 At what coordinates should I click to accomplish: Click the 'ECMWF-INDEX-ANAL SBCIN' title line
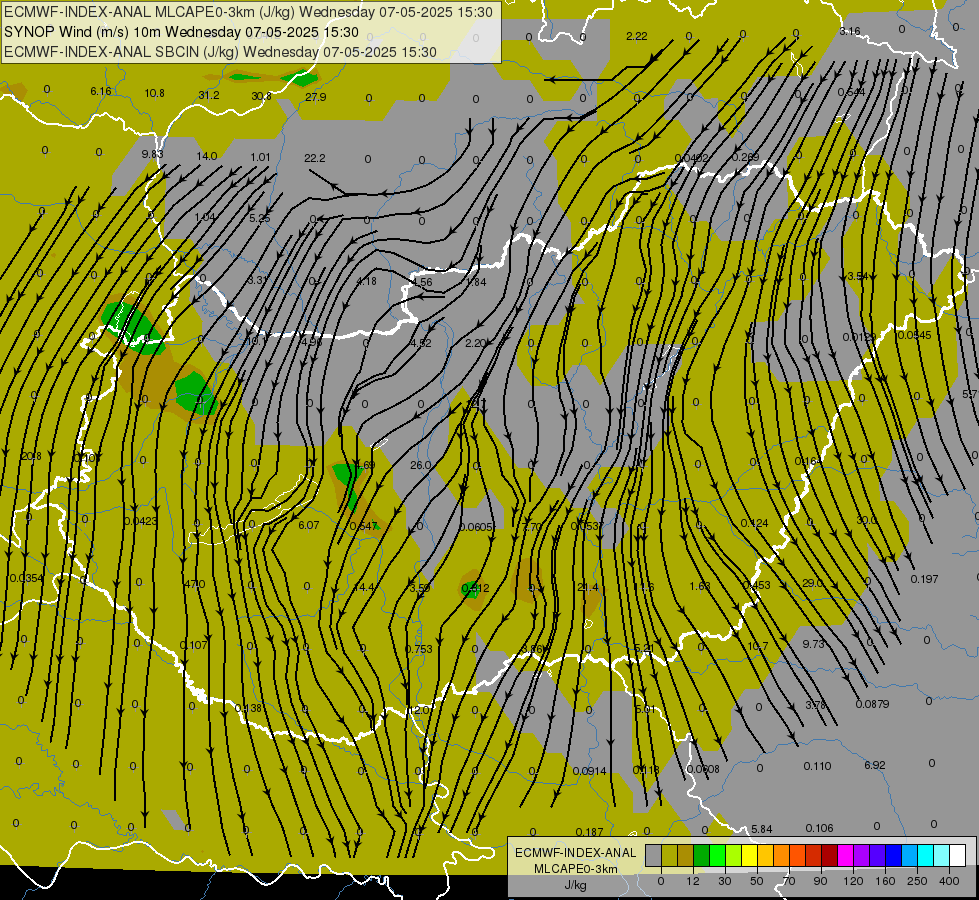pyautogui.click(x=220, y=52)
